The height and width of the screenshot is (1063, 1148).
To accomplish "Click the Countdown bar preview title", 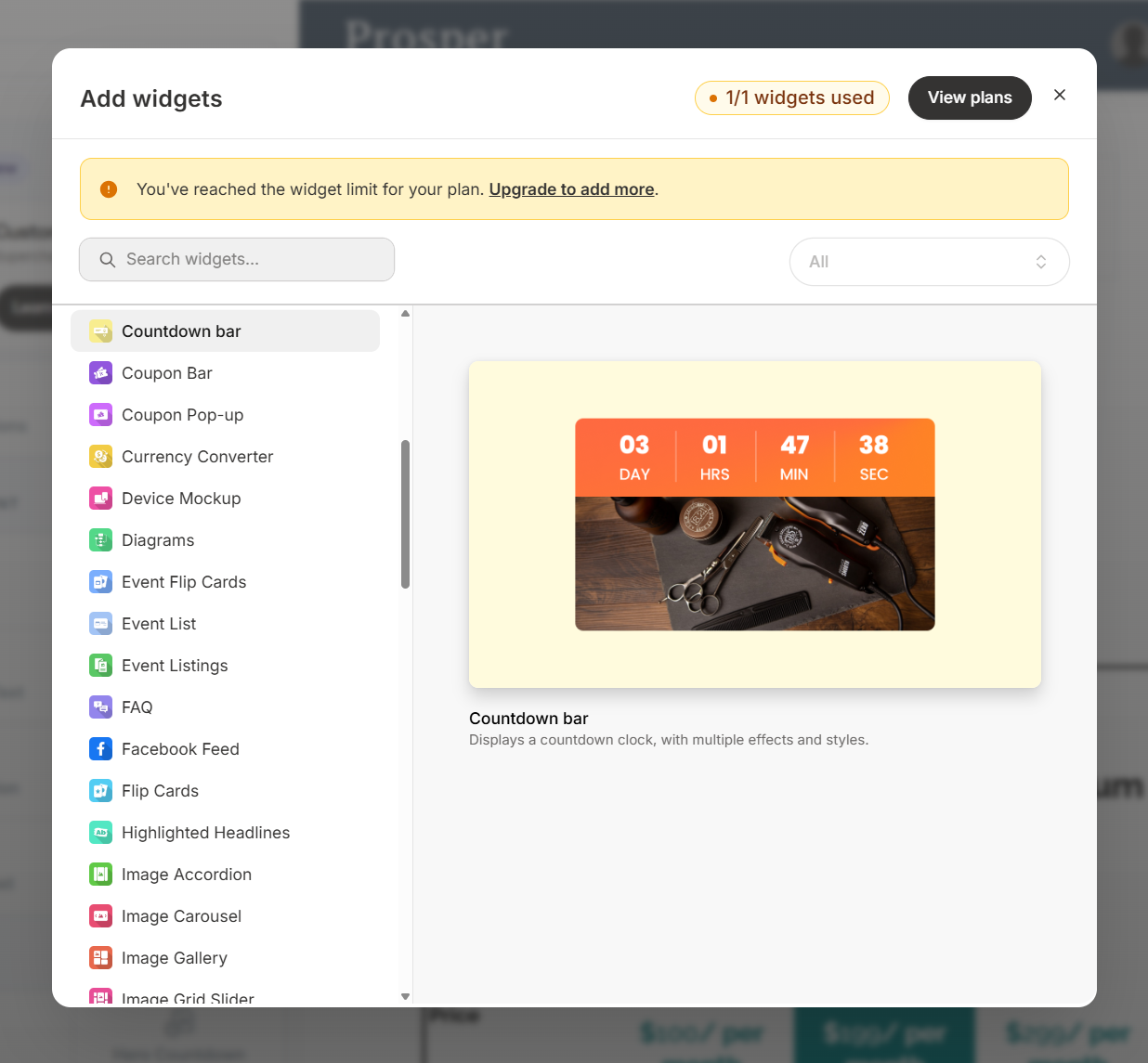I will (528, 719).
